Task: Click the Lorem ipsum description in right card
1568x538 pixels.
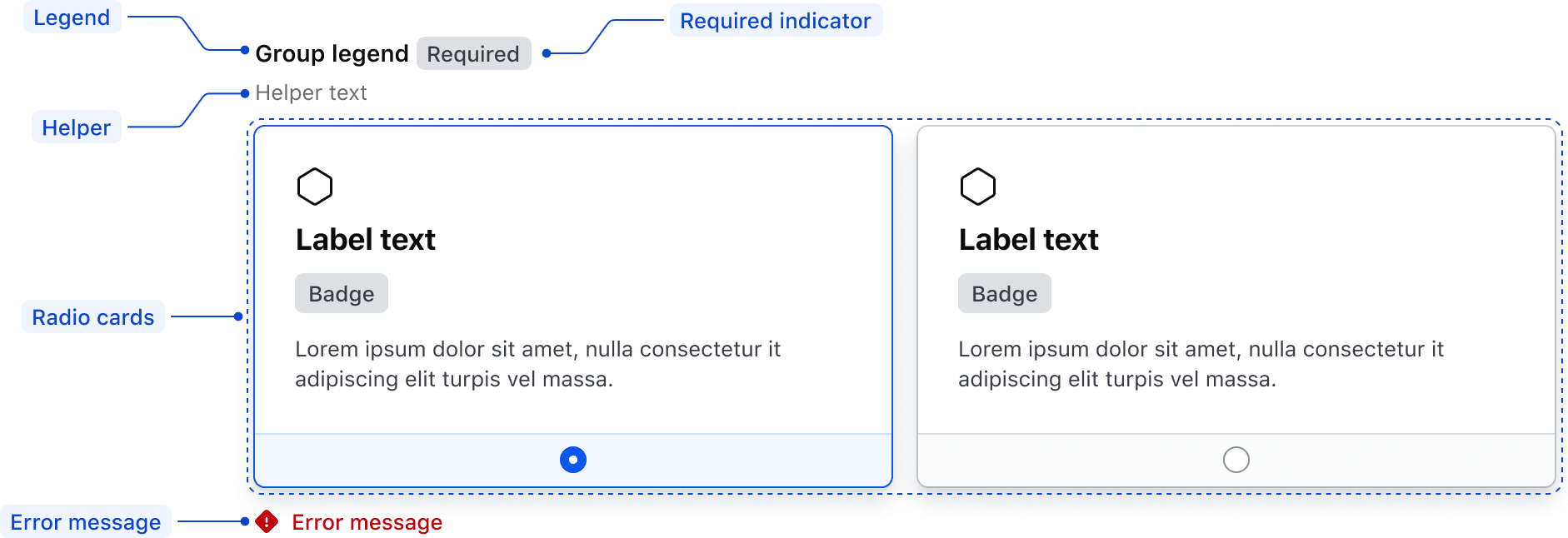Action: click(x=1201, y=364)
